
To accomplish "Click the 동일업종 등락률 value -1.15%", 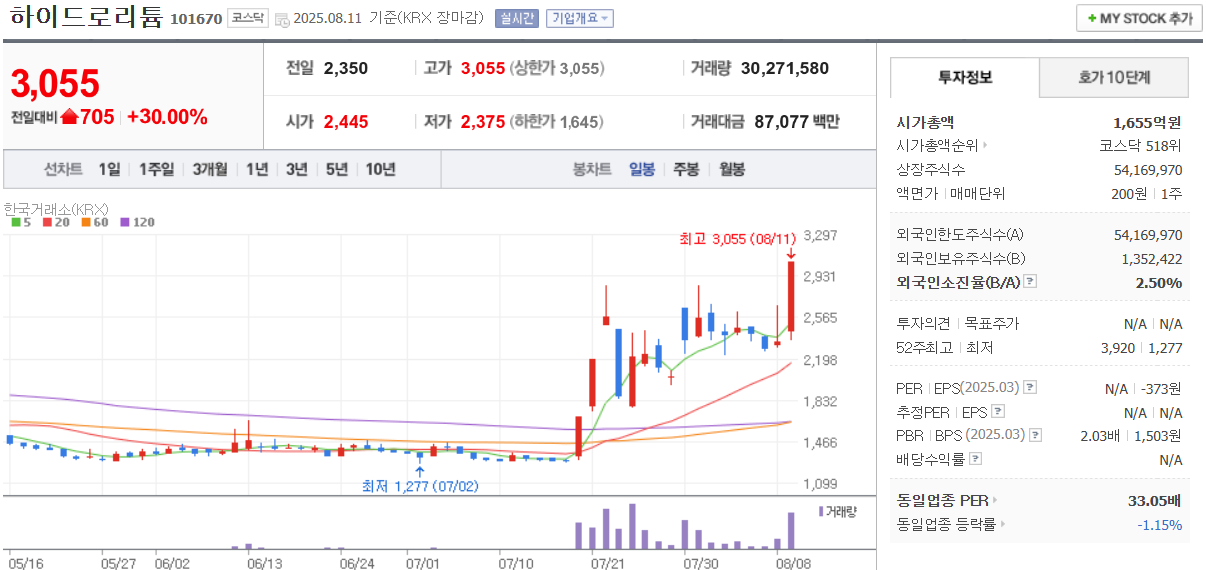I will (1159, 524).
